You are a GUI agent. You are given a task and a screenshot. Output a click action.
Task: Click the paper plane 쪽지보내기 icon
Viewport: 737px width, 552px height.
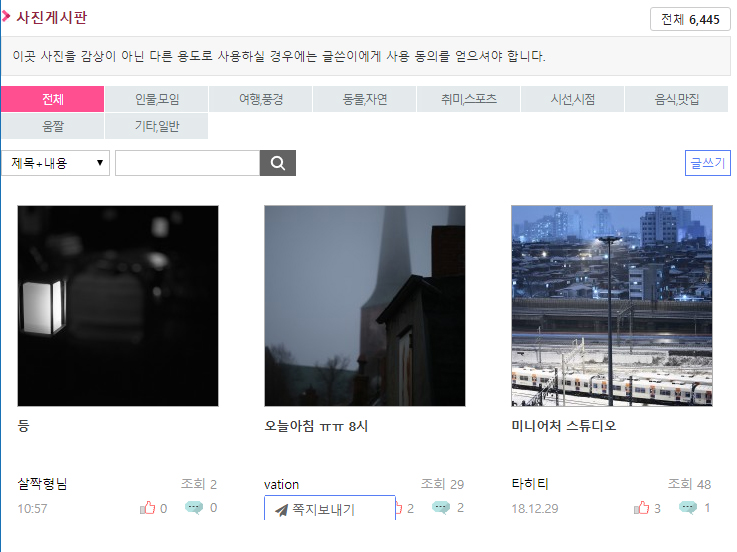click(x=282, y=510)
